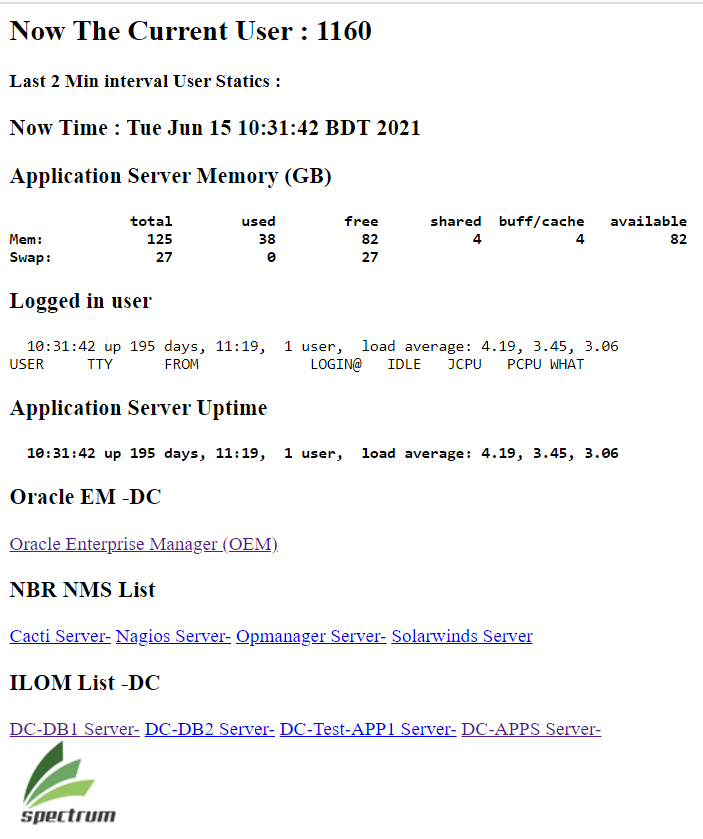Open the Oracle Enterprise Manager (OEM) link
The height and width of the screenshot is (839, 703).
(143, 544)
